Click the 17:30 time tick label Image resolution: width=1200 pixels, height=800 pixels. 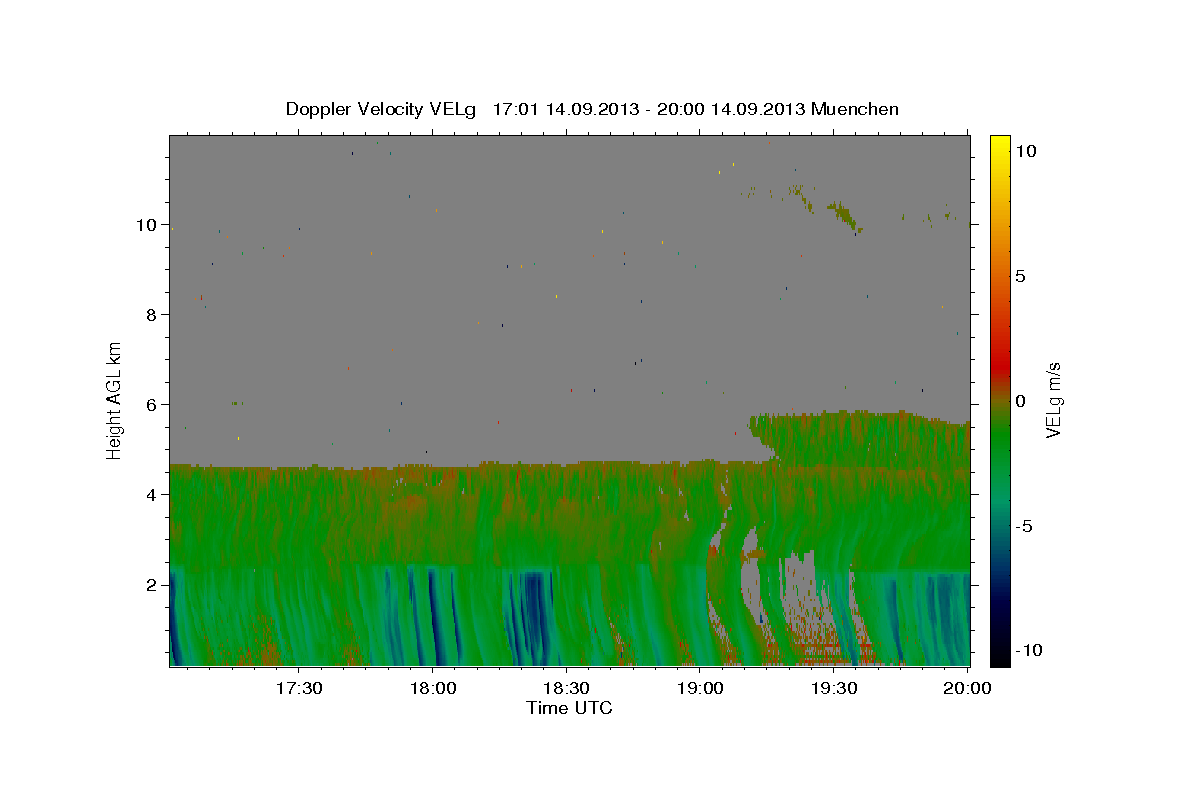tap(299, 688)
